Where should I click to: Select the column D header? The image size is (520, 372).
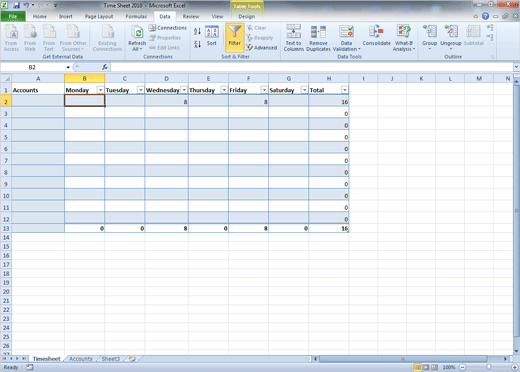click(x=166, y=79)
